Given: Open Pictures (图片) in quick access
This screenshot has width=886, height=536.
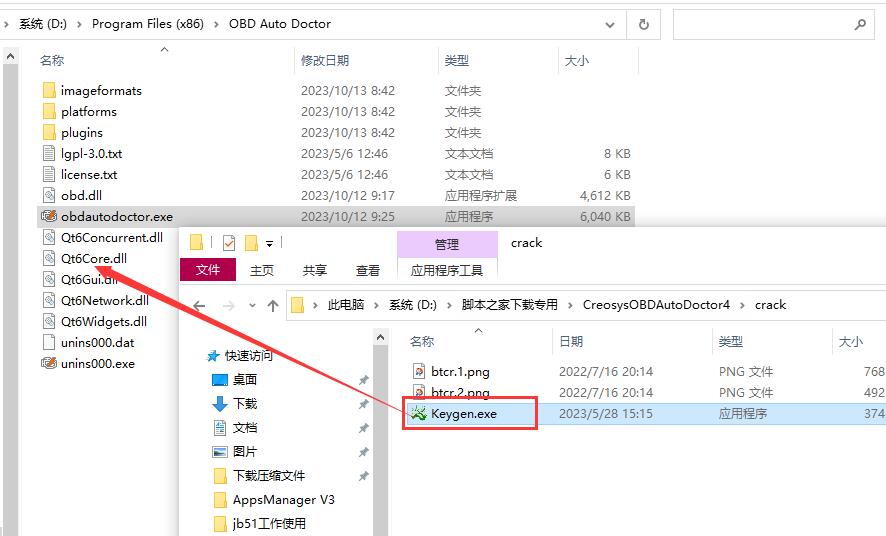Looking at the screenshot, I should (245, 452).
